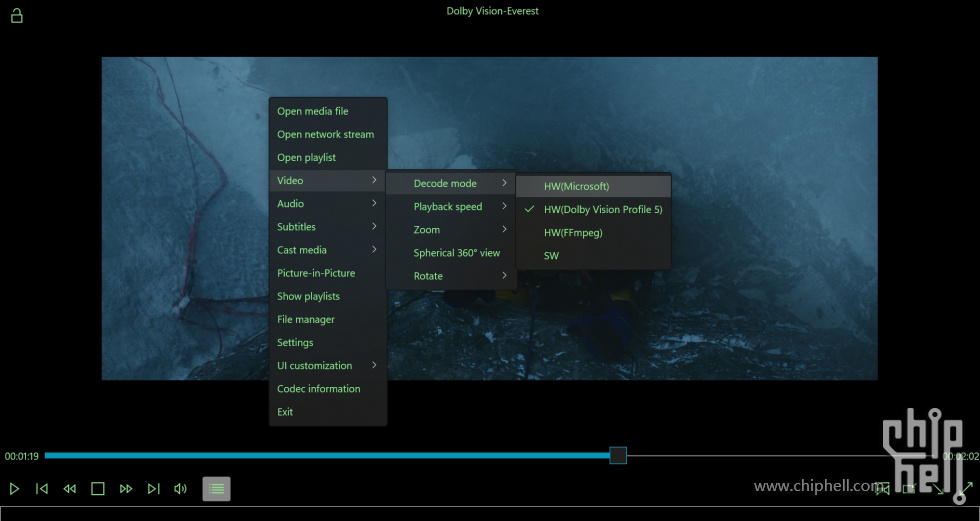This screenshot has height=521, width=980.
Task: Expand the Subtitles submenu
Action: pos(328,227)
